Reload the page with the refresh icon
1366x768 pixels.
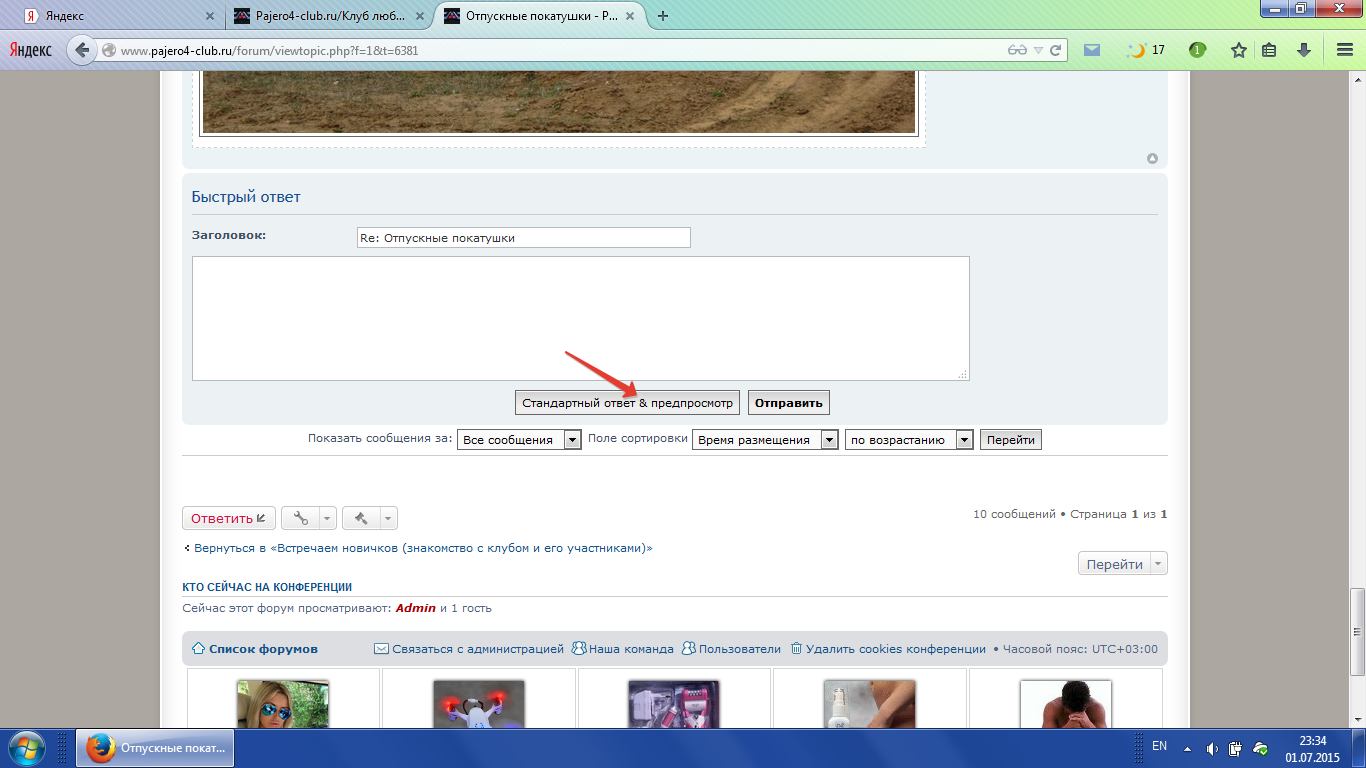pyautogui.click(x=1056, y=50)
